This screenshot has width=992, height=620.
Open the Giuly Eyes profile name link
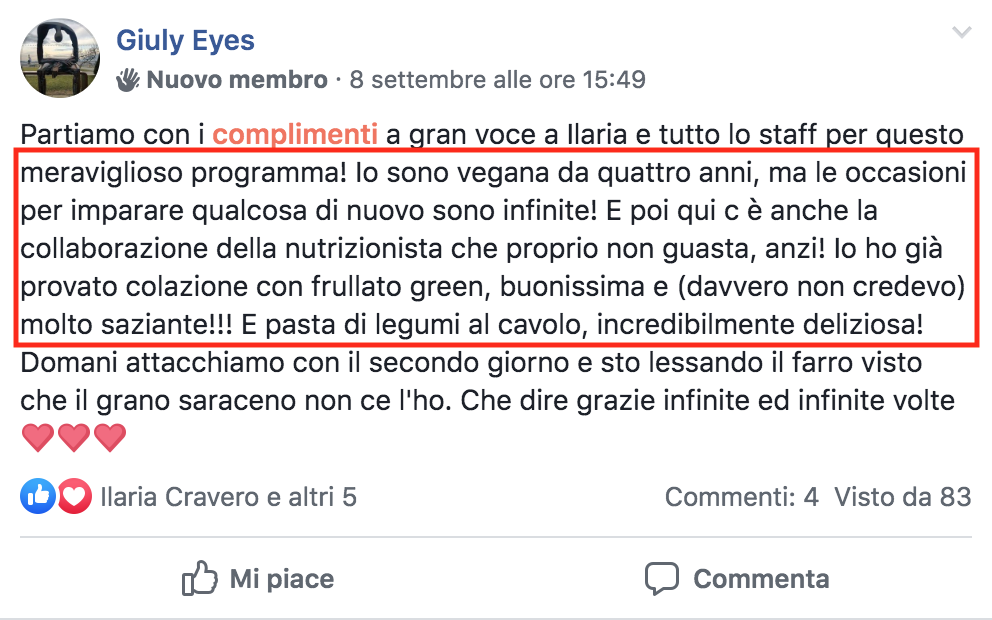(185, 41)
